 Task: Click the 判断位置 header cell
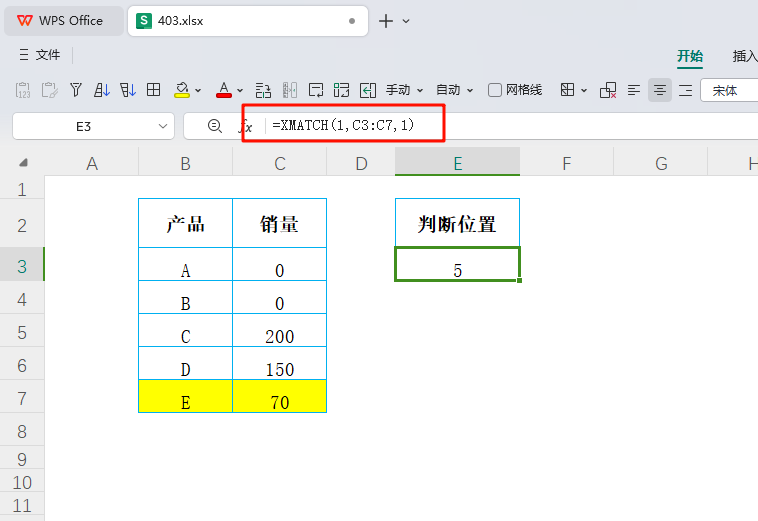(457, 223)
